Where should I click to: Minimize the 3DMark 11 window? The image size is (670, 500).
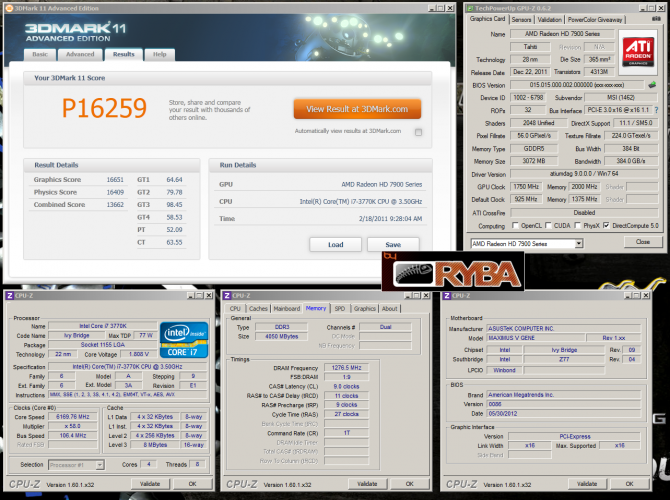[432, 8]
